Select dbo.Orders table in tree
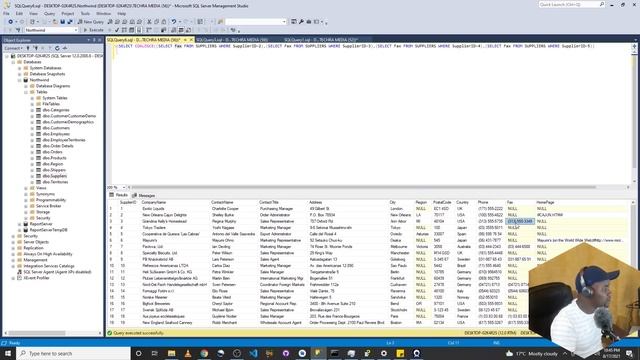 click(x=52, y=152)
